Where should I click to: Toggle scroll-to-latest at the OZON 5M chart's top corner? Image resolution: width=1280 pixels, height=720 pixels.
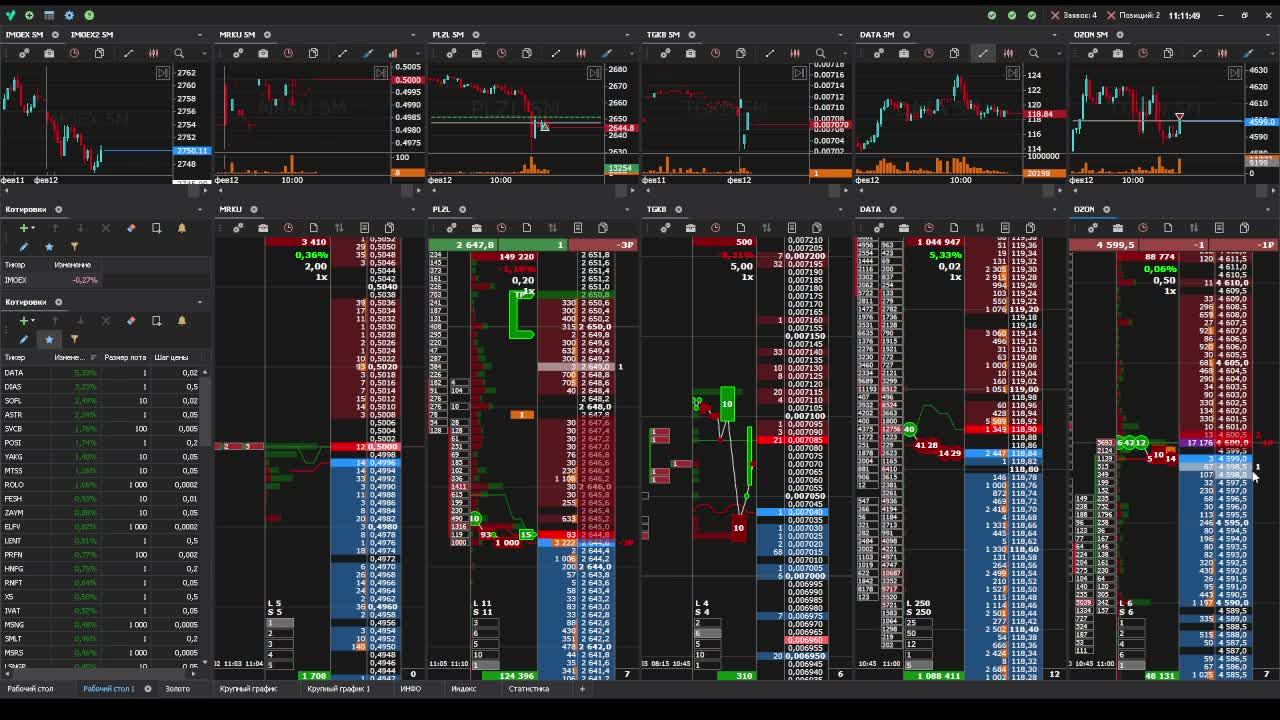coord(1233,73)
